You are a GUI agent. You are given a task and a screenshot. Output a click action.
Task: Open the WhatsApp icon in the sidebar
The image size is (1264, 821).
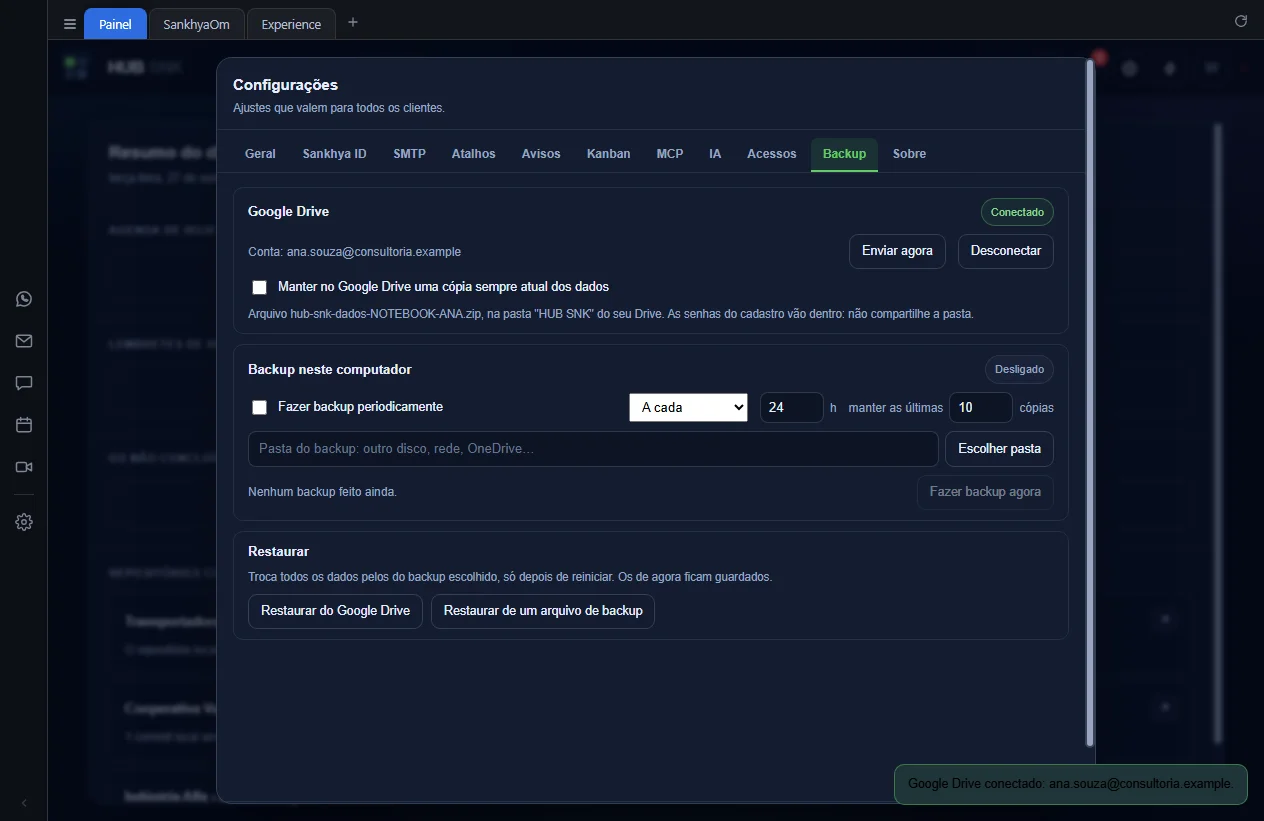(x=24, y=299)
